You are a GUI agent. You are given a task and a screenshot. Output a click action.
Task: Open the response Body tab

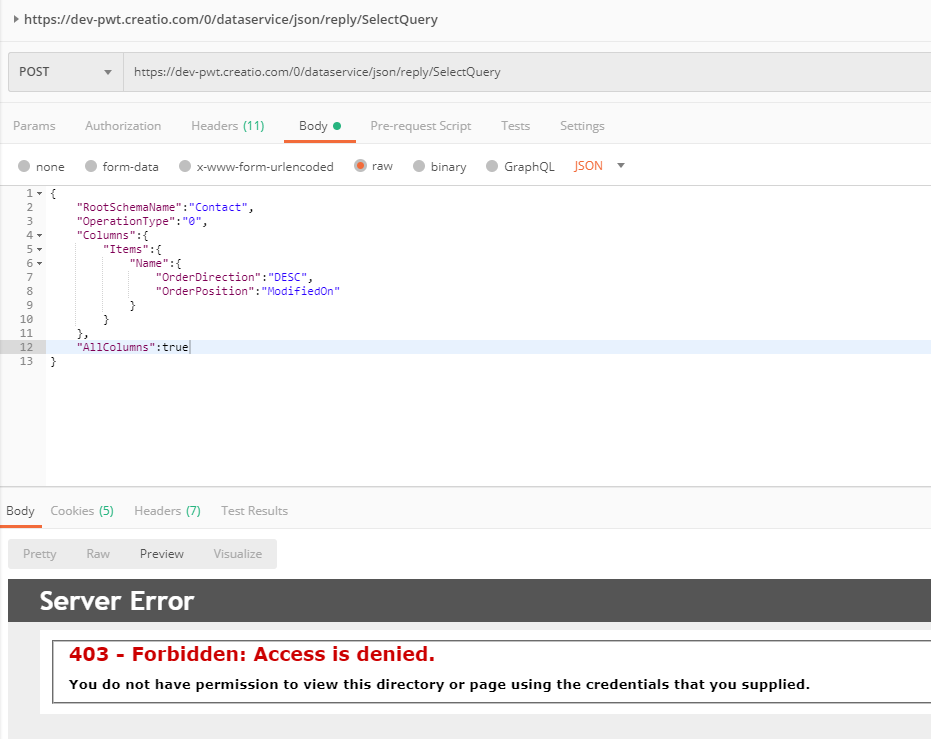point(20,511)
